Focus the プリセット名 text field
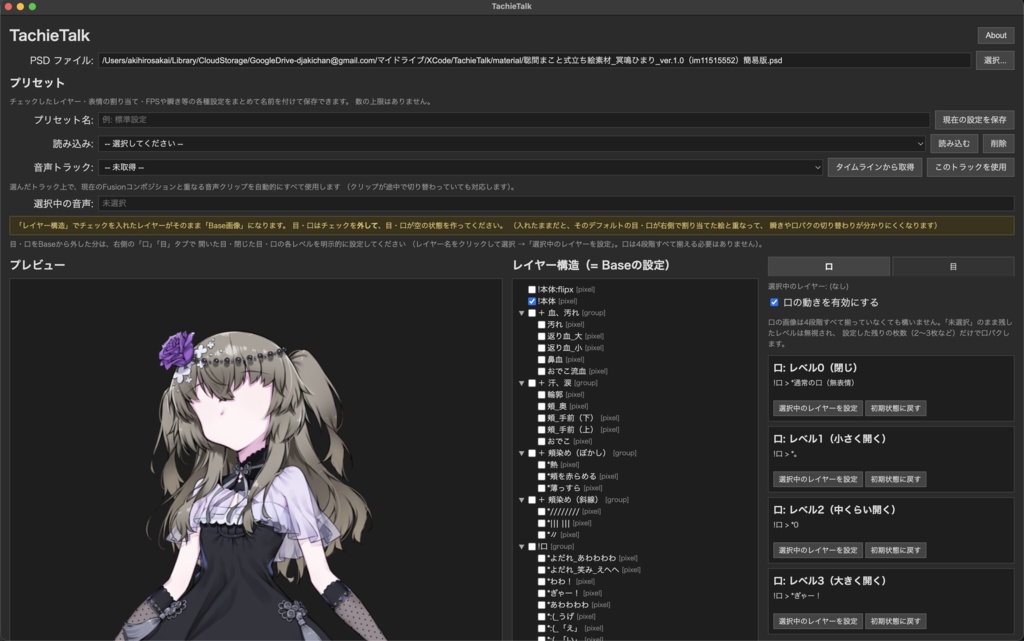The image size is (1024, 641). [x=514, y=119]
